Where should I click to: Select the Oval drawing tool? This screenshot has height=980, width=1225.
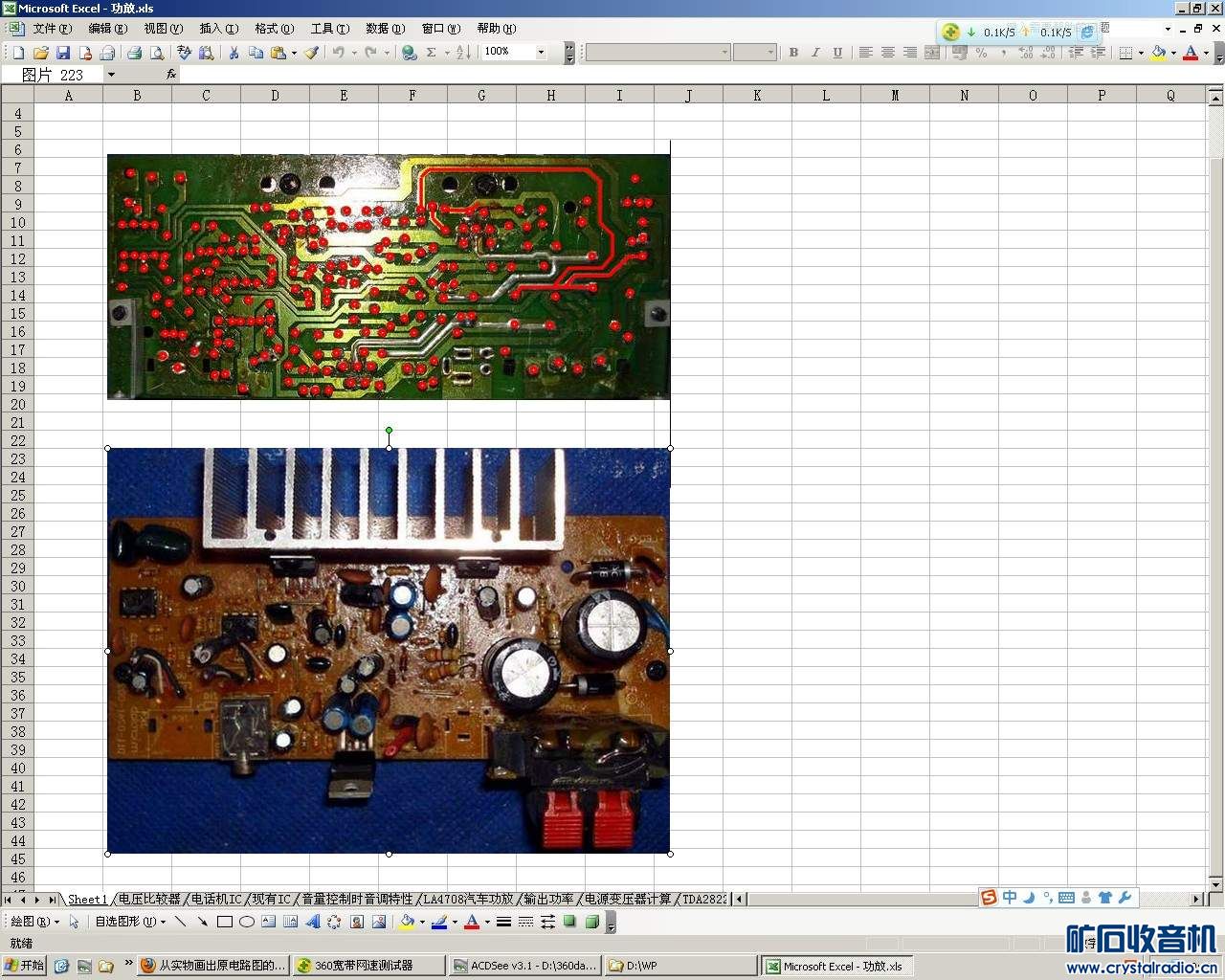click(x=246, y=922)
